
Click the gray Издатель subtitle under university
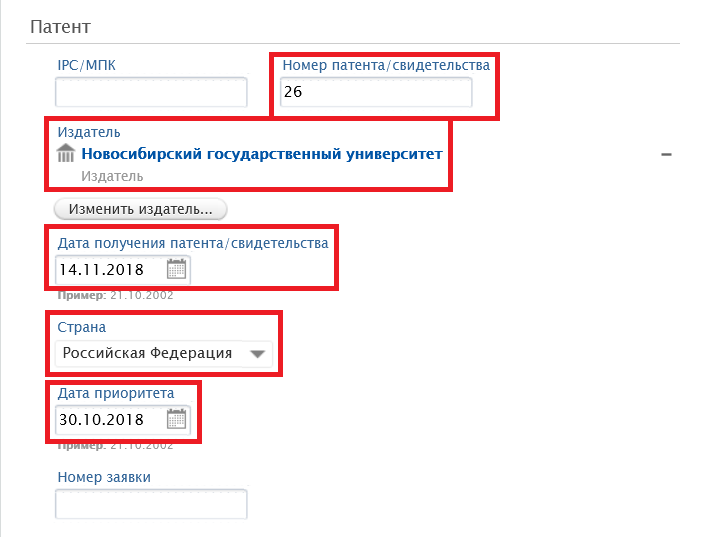[x=112, y=176]
